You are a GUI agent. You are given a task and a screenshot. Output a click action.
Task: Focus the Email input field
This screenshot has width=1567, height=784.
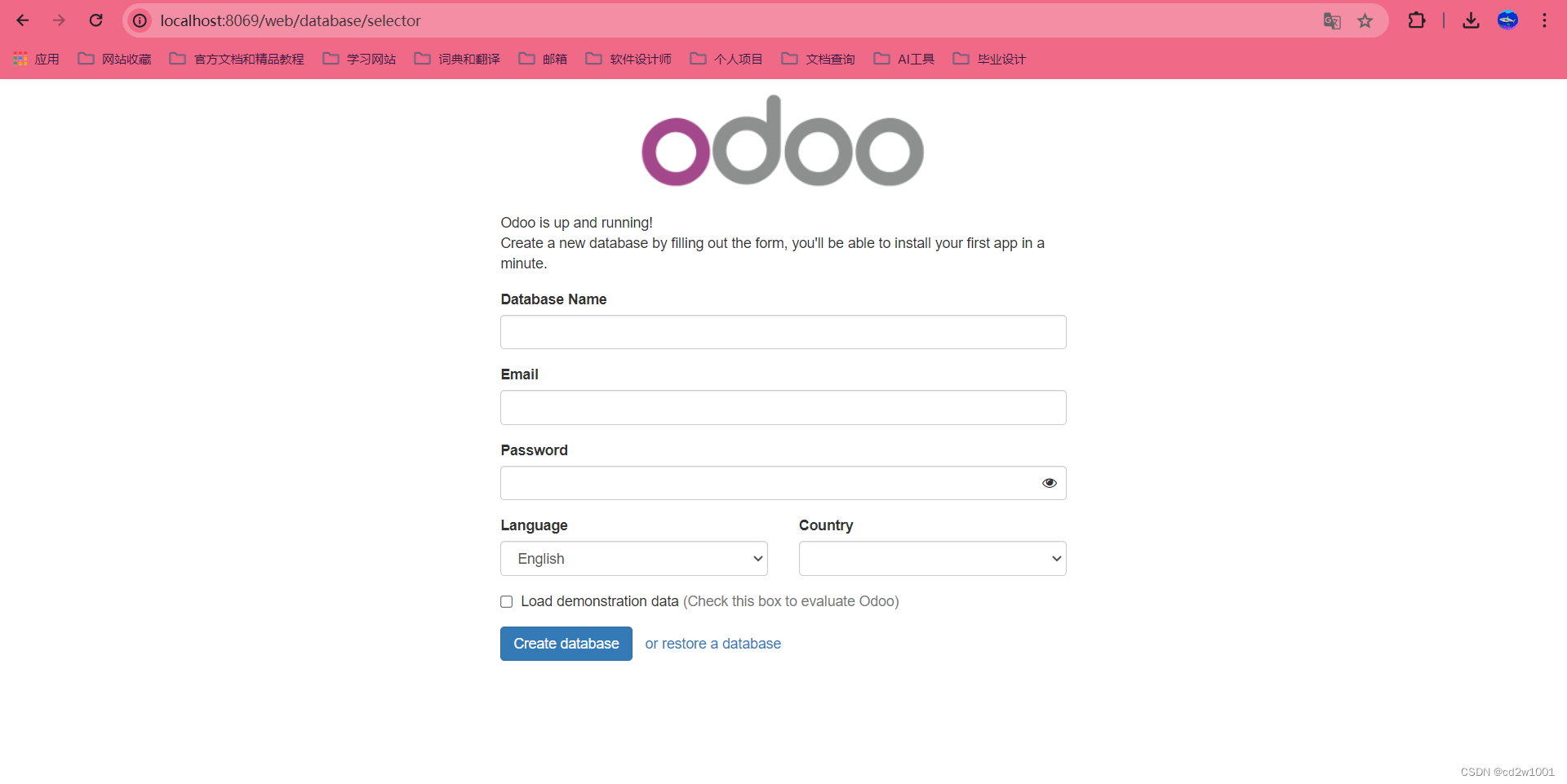783,407
